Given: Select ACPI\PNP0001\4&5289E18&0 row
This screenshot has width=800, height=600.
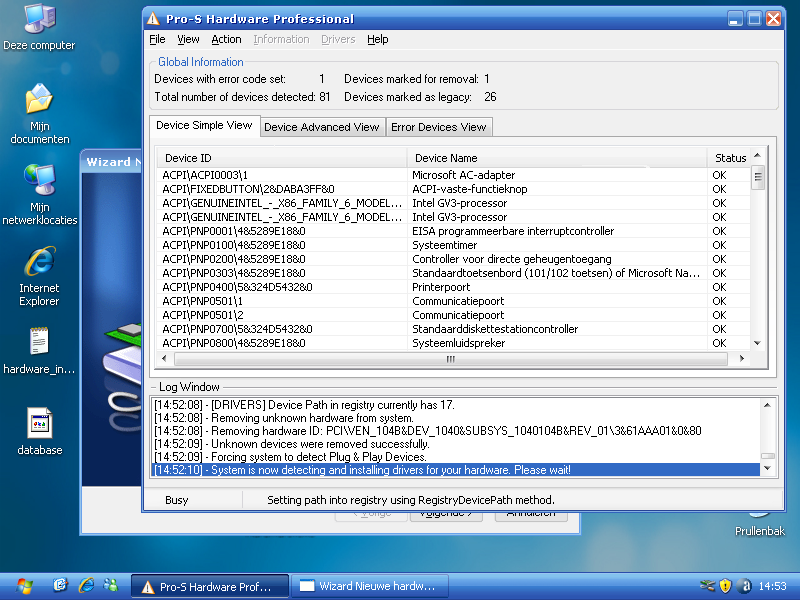Looking at the screenshot, I should coord(453,231).
